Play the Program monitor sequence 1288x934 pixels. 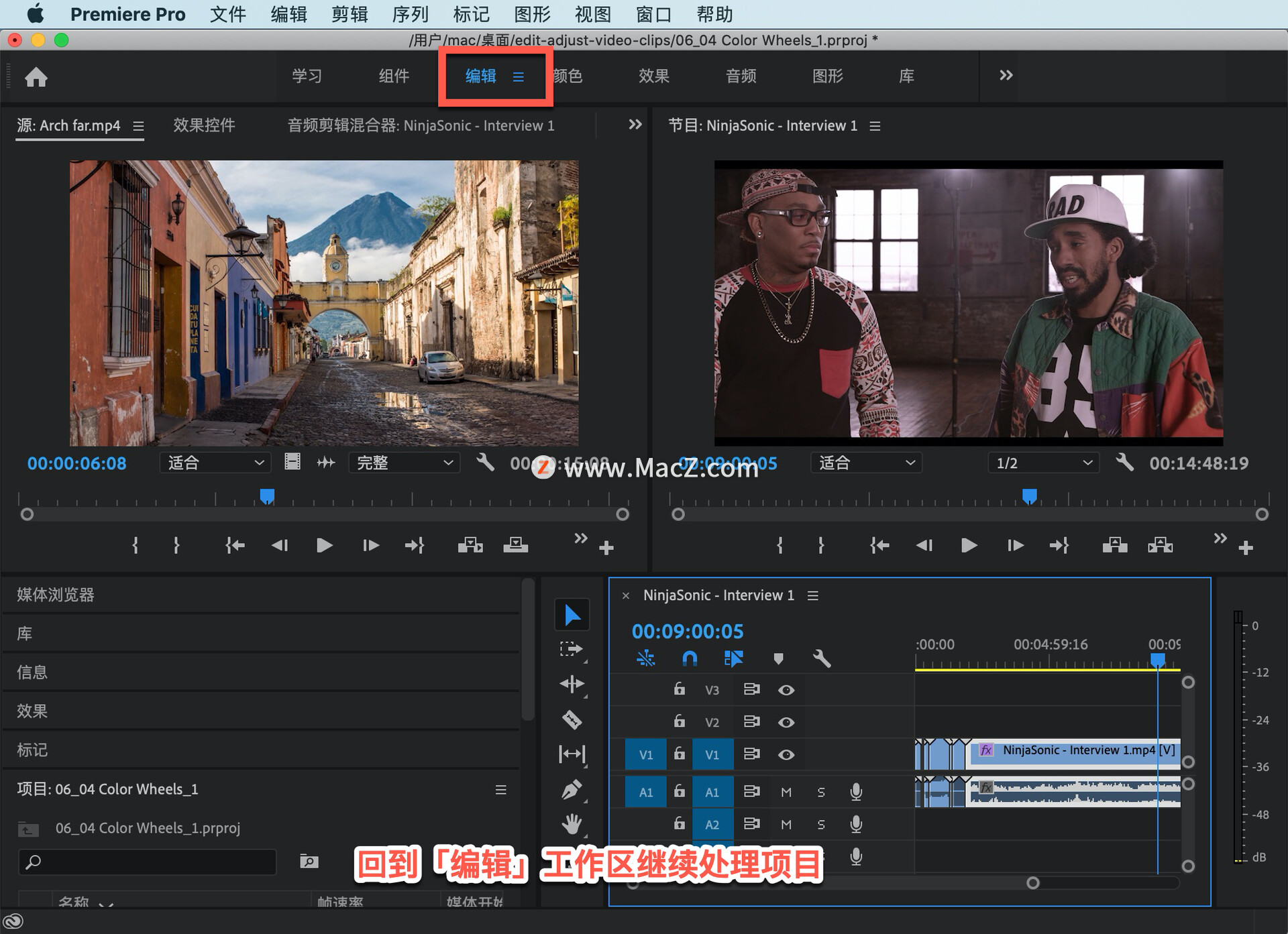click(x=969, y=545)
